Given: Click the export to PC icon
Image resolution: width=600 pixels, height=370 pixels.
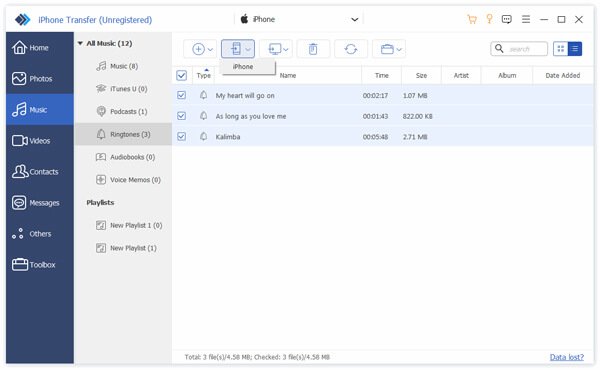Looking at the screenshot, I should coord(274,49).
